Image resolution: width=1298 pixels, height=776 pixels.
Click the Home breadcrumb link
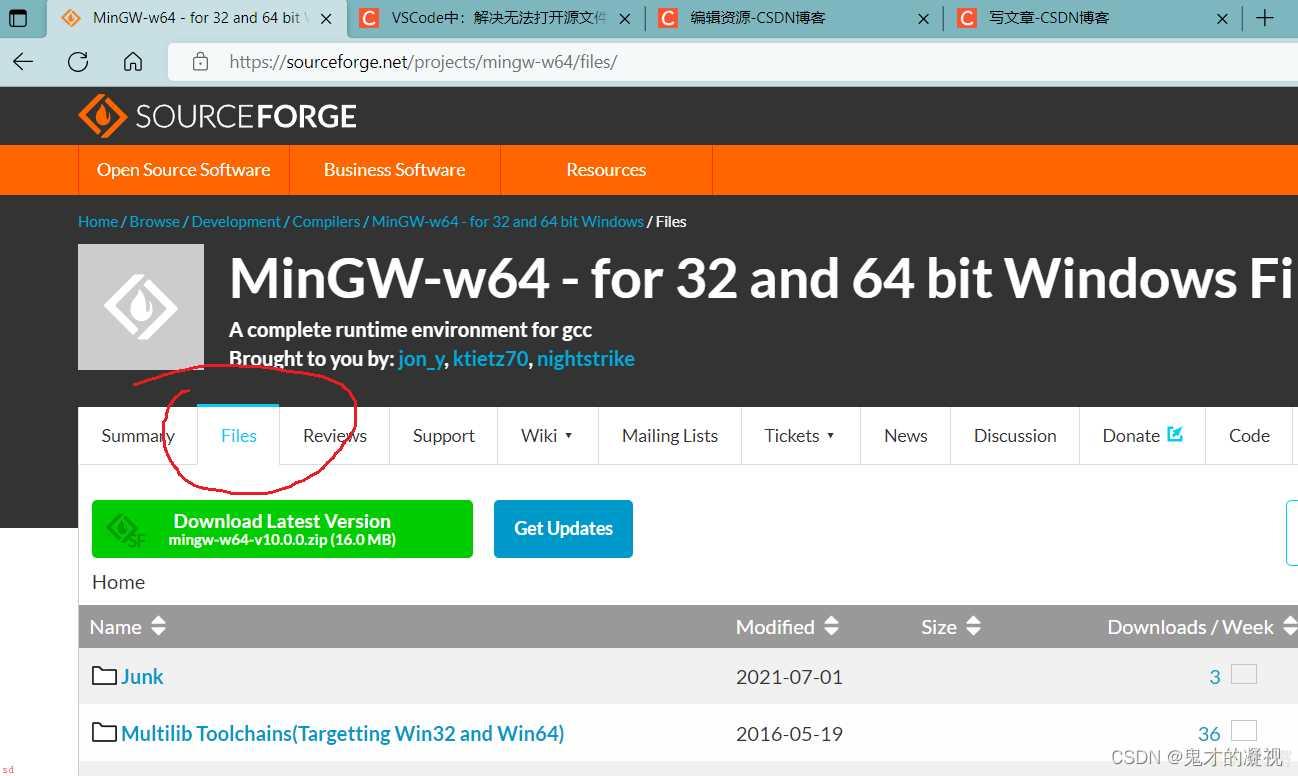point(98,222)
